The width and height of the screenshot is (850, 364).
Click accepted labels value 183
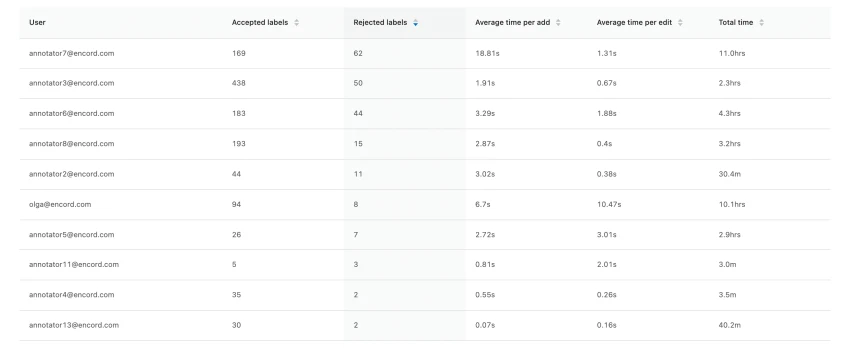click(x=239, y=113)
